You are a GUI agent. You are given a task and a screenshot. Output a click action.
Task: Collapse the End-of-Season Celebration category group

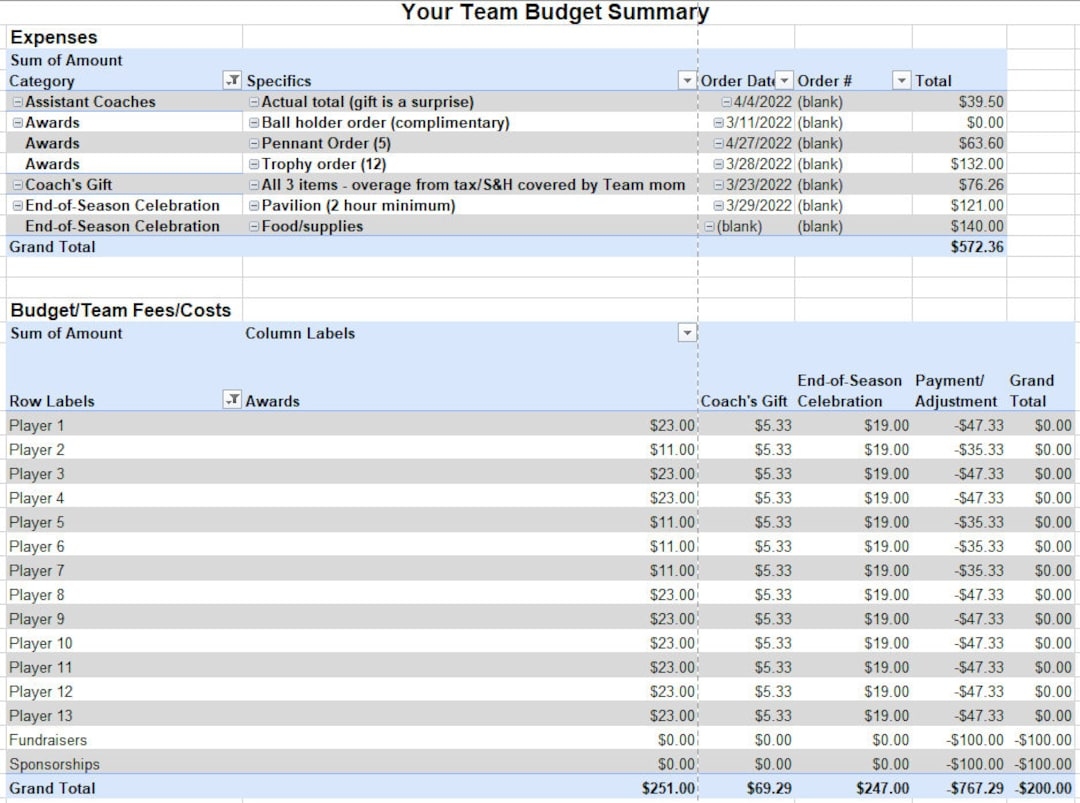18,206
